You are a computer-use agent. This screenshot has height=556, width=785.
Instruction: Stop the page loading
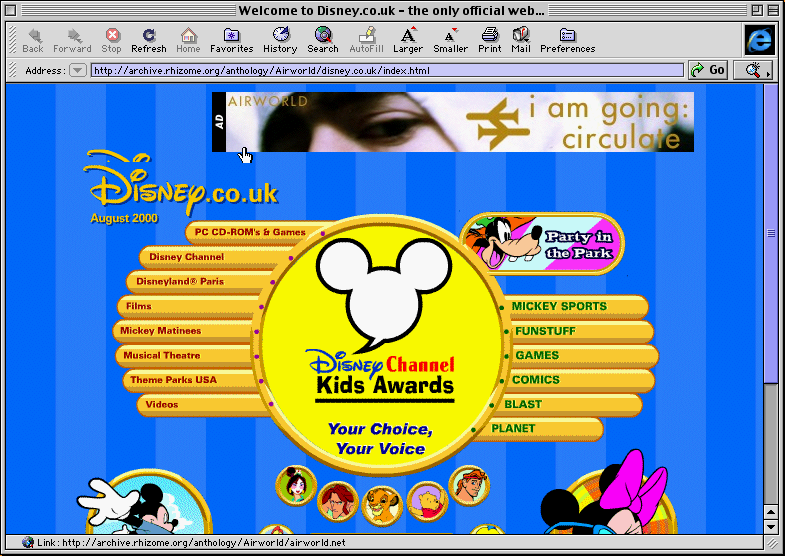(x=111, y=40)
